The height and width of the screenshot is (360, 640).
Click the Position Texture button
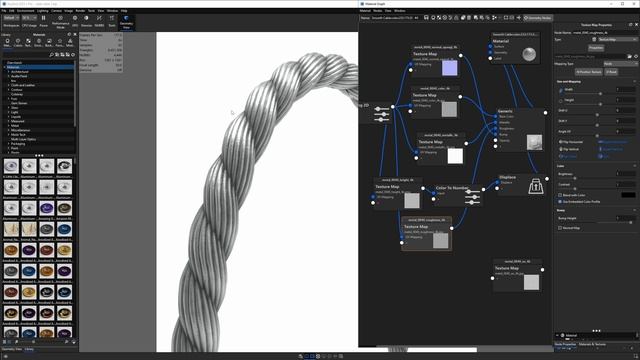coord(589,72)
